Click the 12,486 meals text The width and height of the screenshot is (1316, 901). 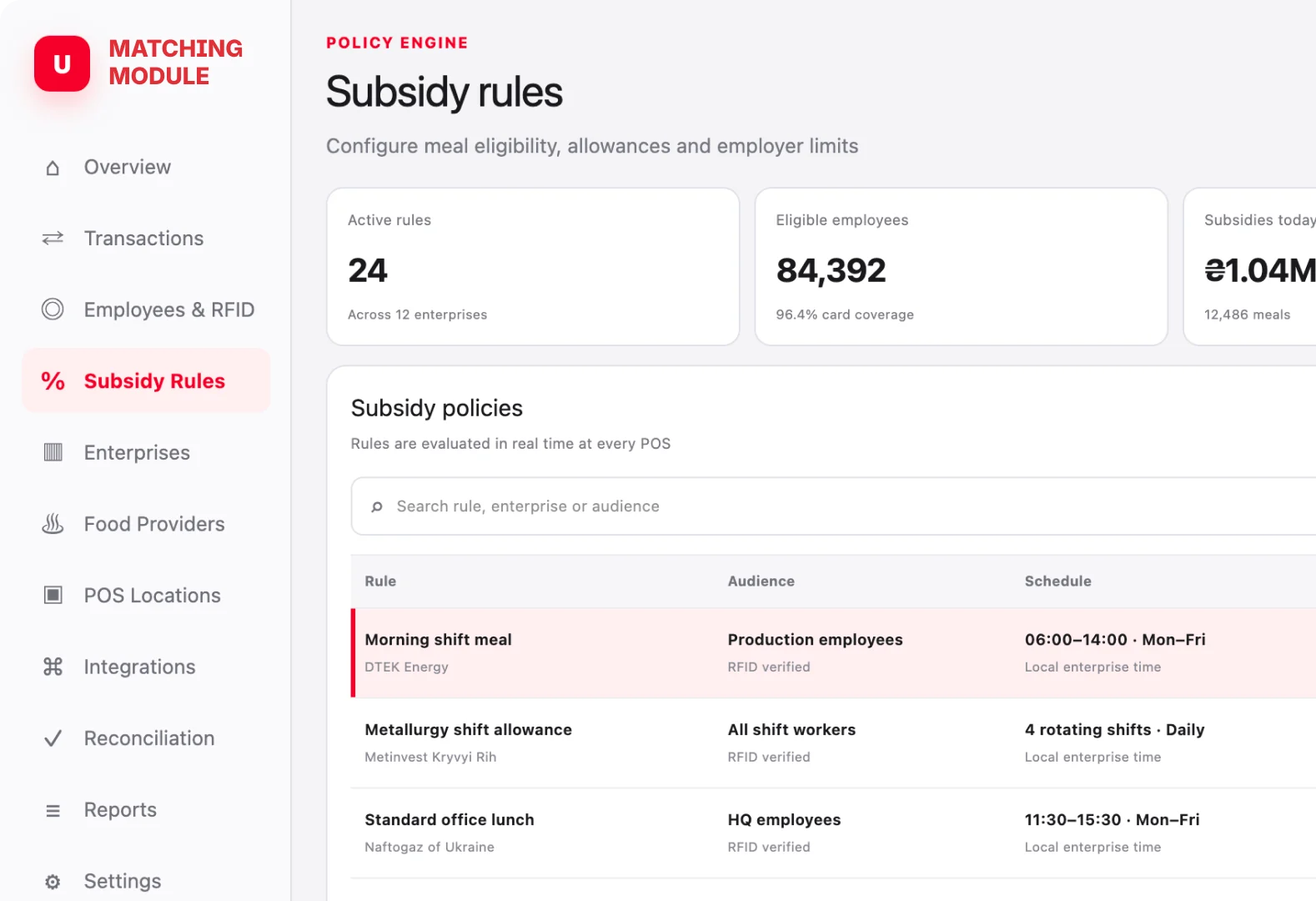(1247, 315)
